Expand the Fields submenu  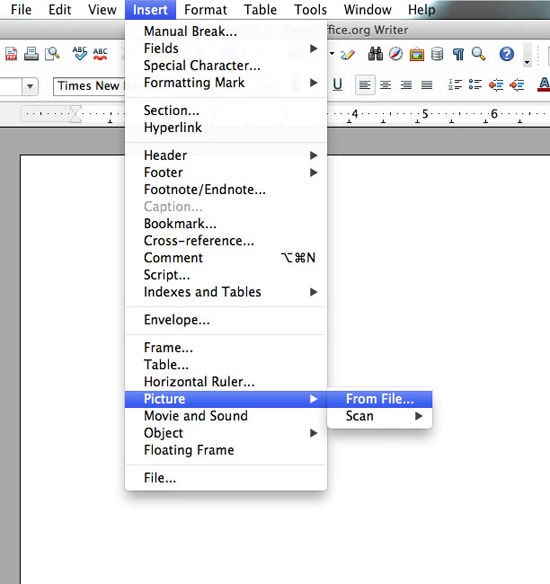click(226, 48)
